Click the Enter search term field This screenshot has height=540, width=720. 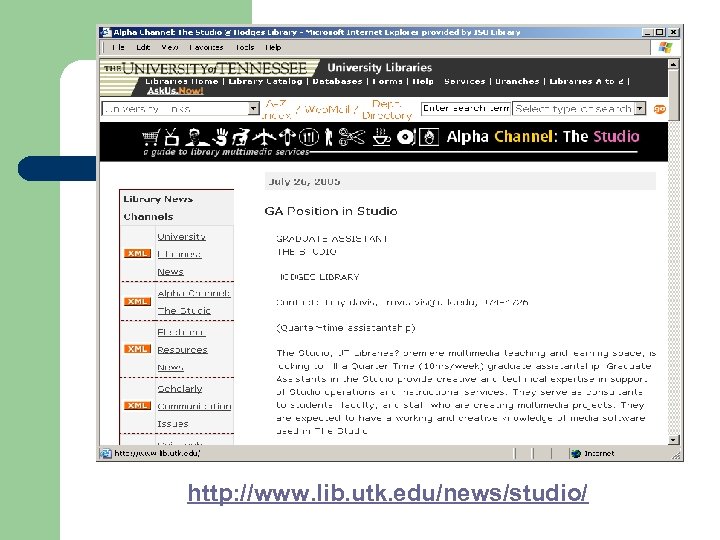[x=466, y=109]
